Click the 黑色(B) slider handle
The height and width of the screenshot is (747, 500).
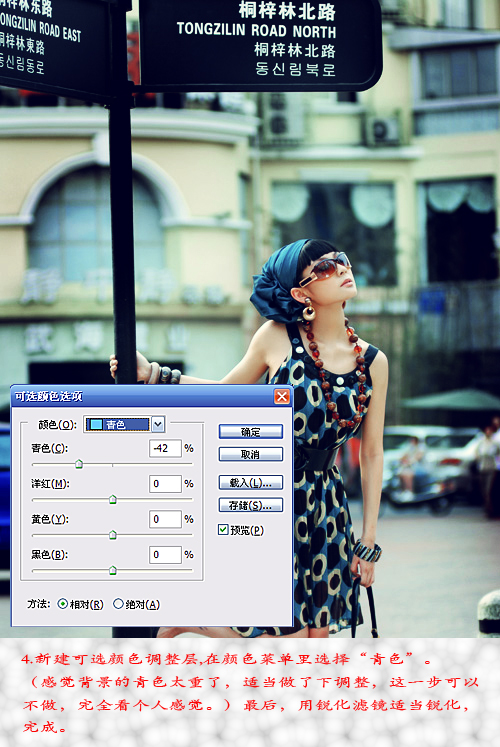113,570
